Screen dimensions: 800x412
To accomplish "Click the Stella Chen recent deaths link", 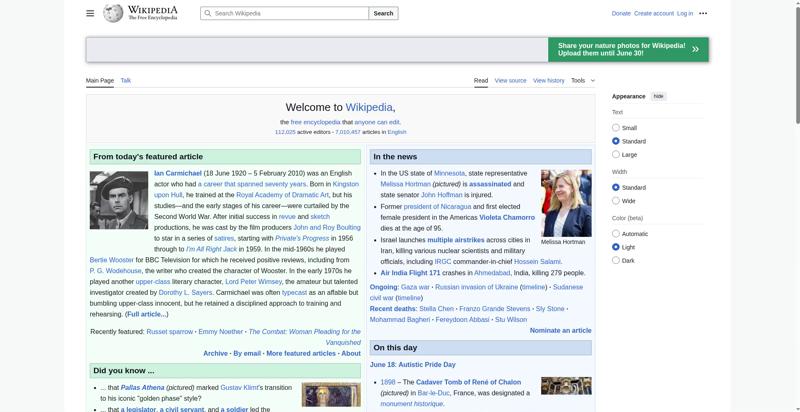I will pos(436,309).
